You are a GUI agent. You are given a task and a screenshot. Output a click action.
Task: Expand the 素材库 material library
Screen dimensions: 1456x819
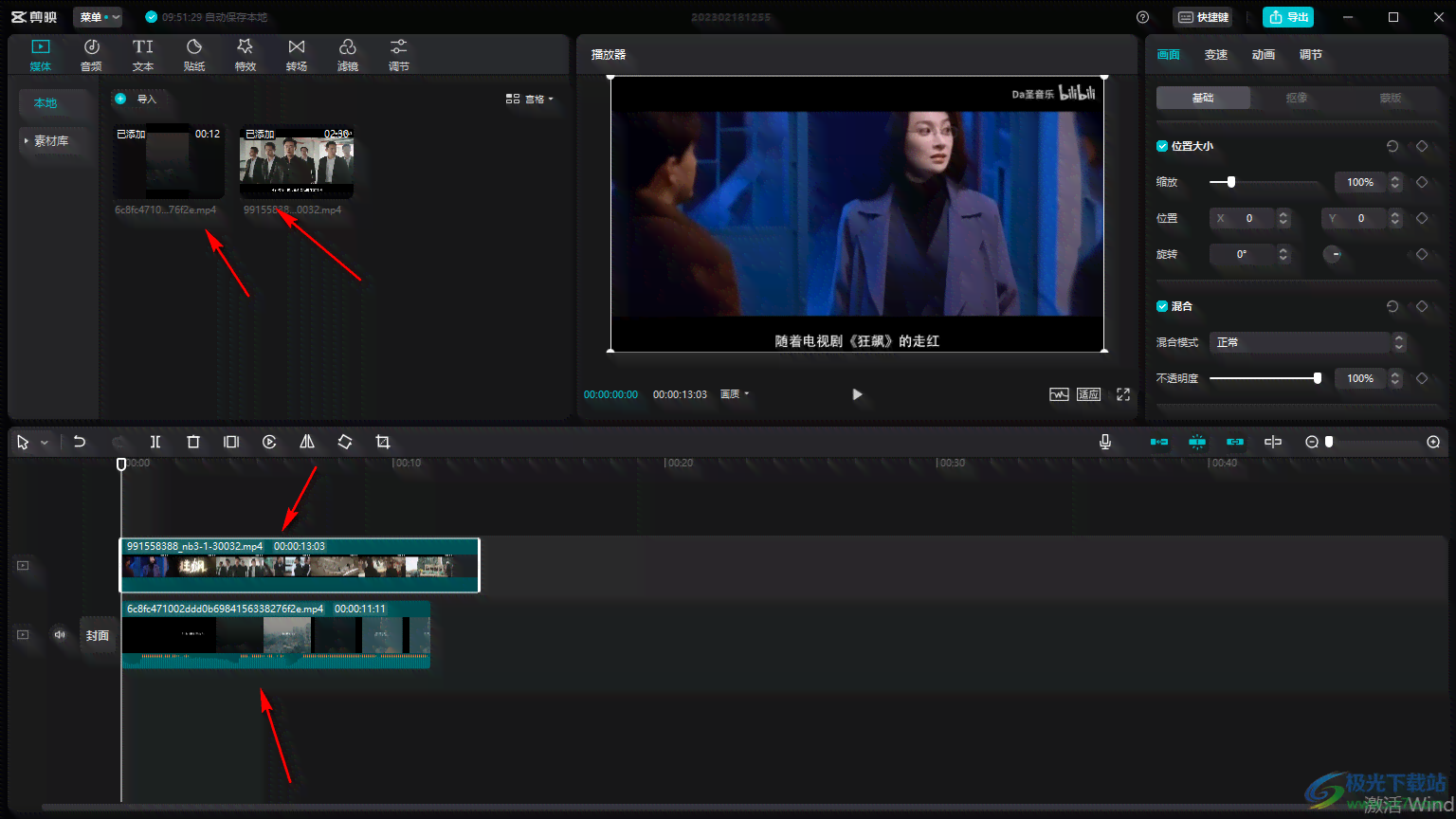53,140
